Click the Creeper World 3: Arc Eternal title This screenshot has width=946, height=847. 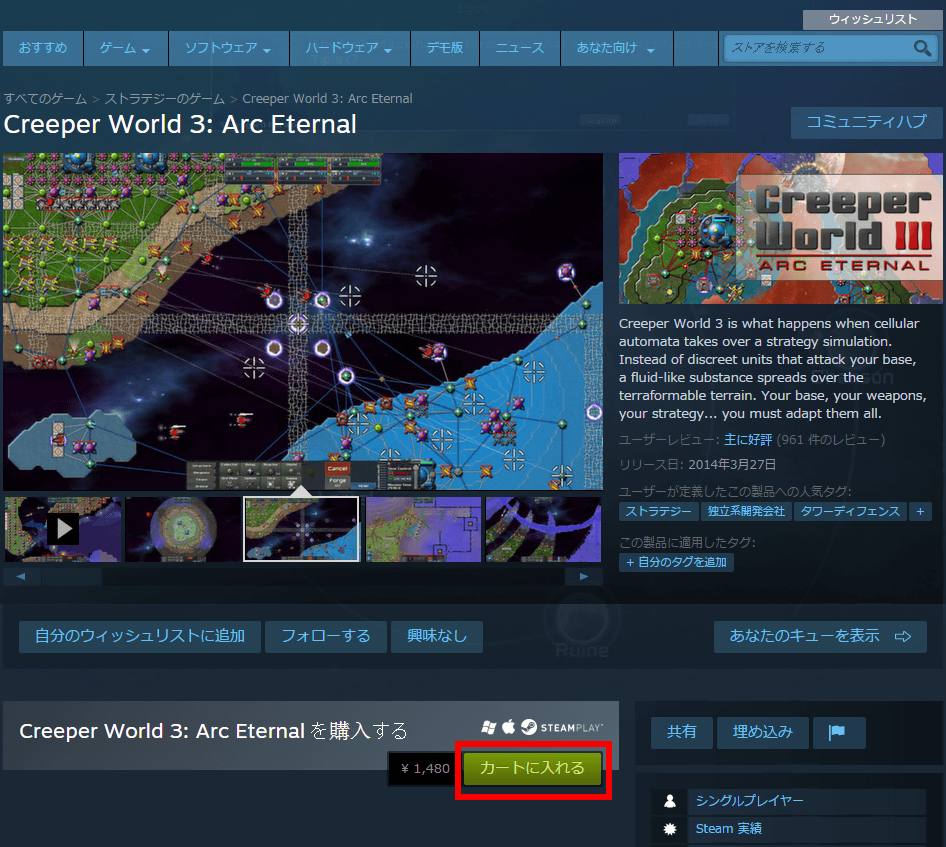180,124
